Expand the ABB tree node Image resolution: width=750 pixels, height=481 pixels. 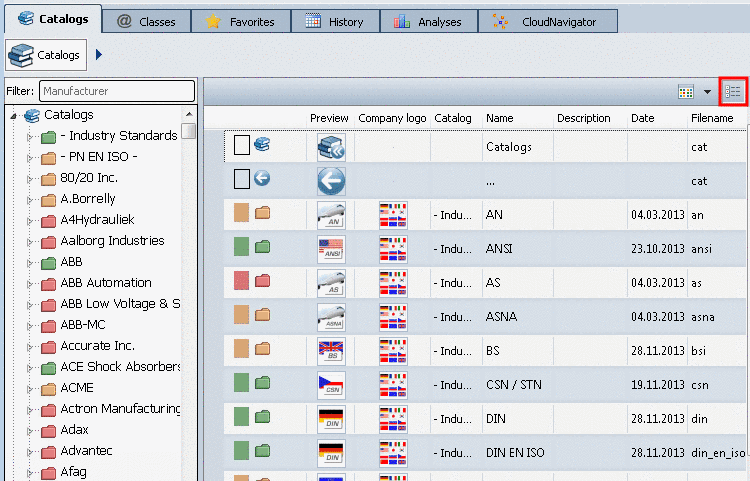click(x=30, y=262)
